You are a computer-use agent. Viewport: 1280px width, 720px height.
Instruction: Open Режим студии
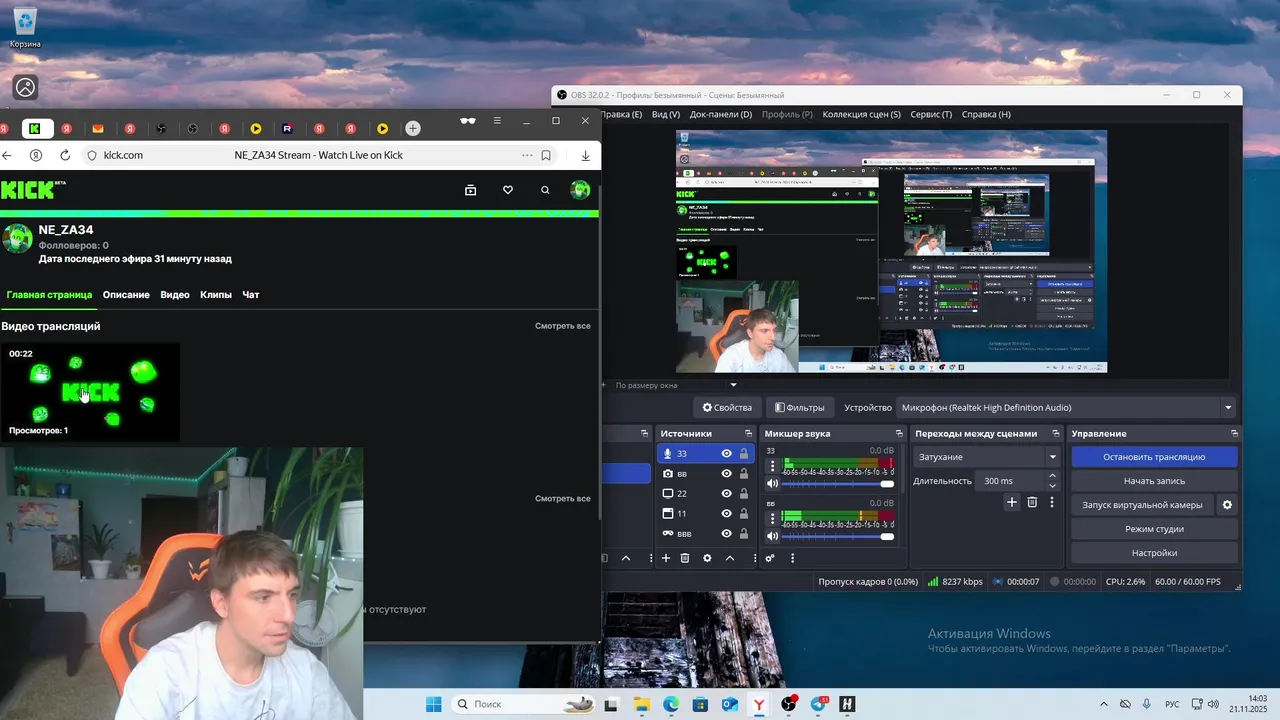tap(1154, 529)
